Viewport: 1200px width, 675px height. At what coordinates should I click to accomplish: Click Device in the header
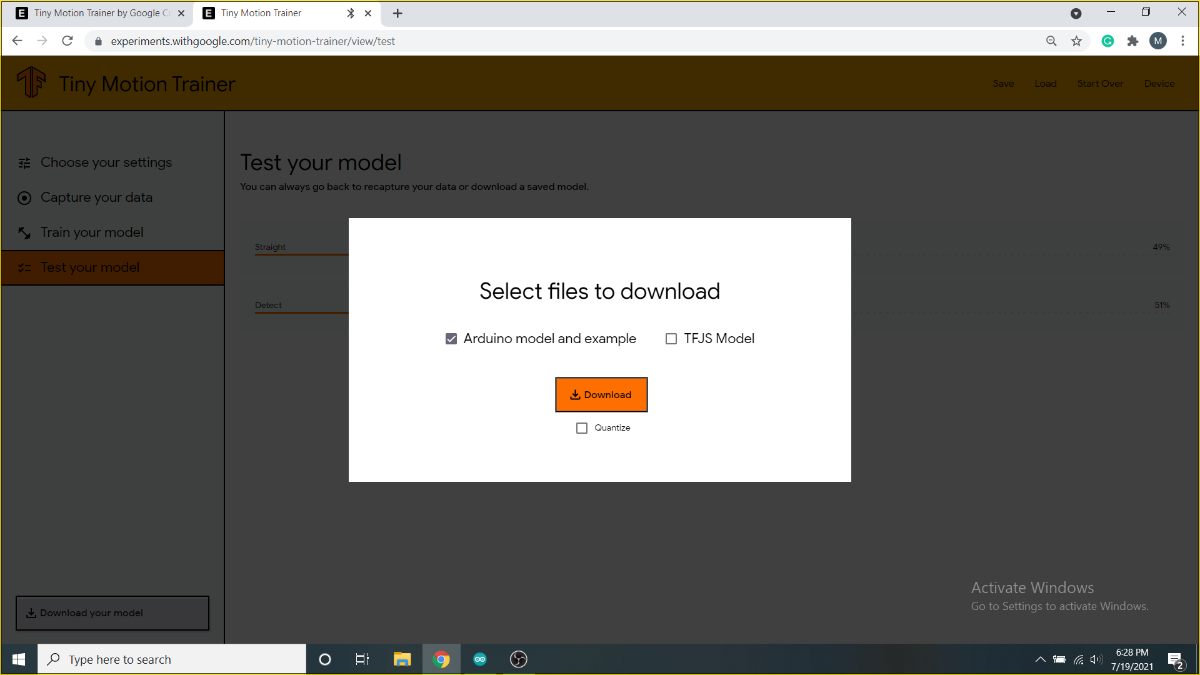point(1159,84)
